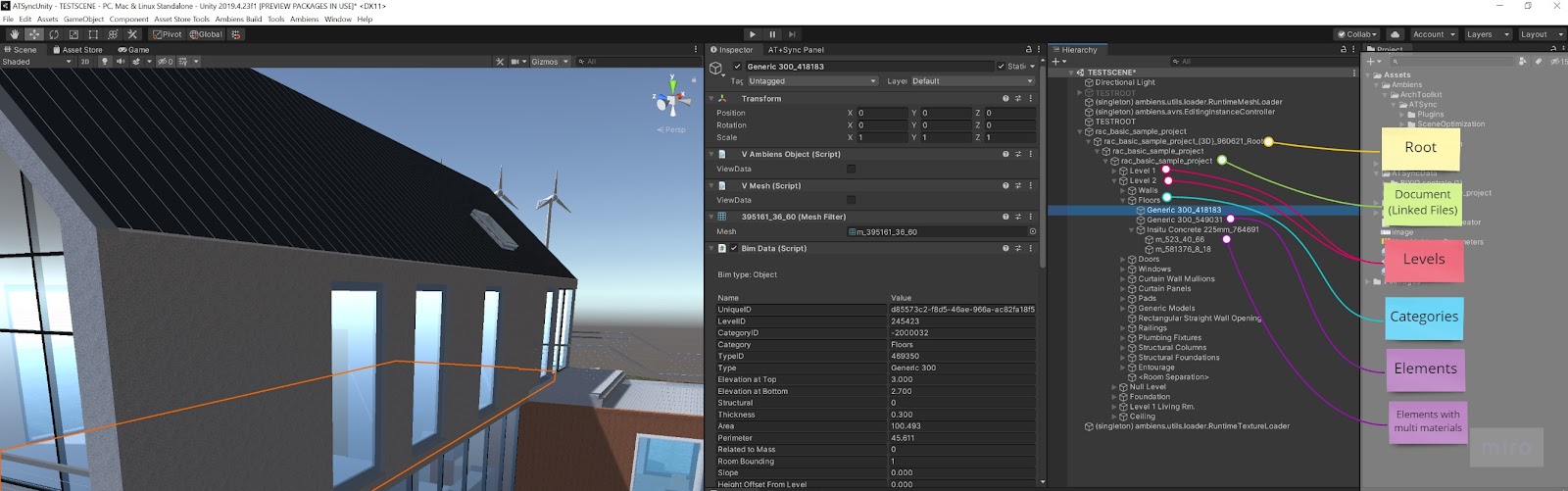1568x491 pixels.
Task: Click the cloud services icon
Action: (1395, 34)
